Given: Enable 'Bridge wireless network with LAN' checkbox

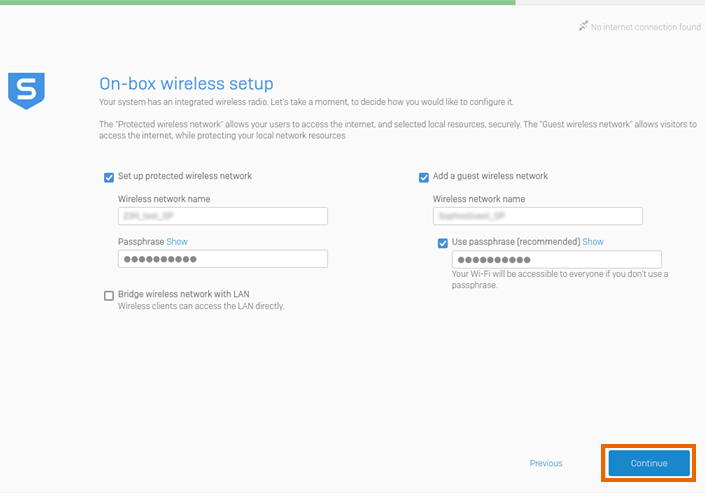Looking at the screenshot, I should [x=109, y=295].
